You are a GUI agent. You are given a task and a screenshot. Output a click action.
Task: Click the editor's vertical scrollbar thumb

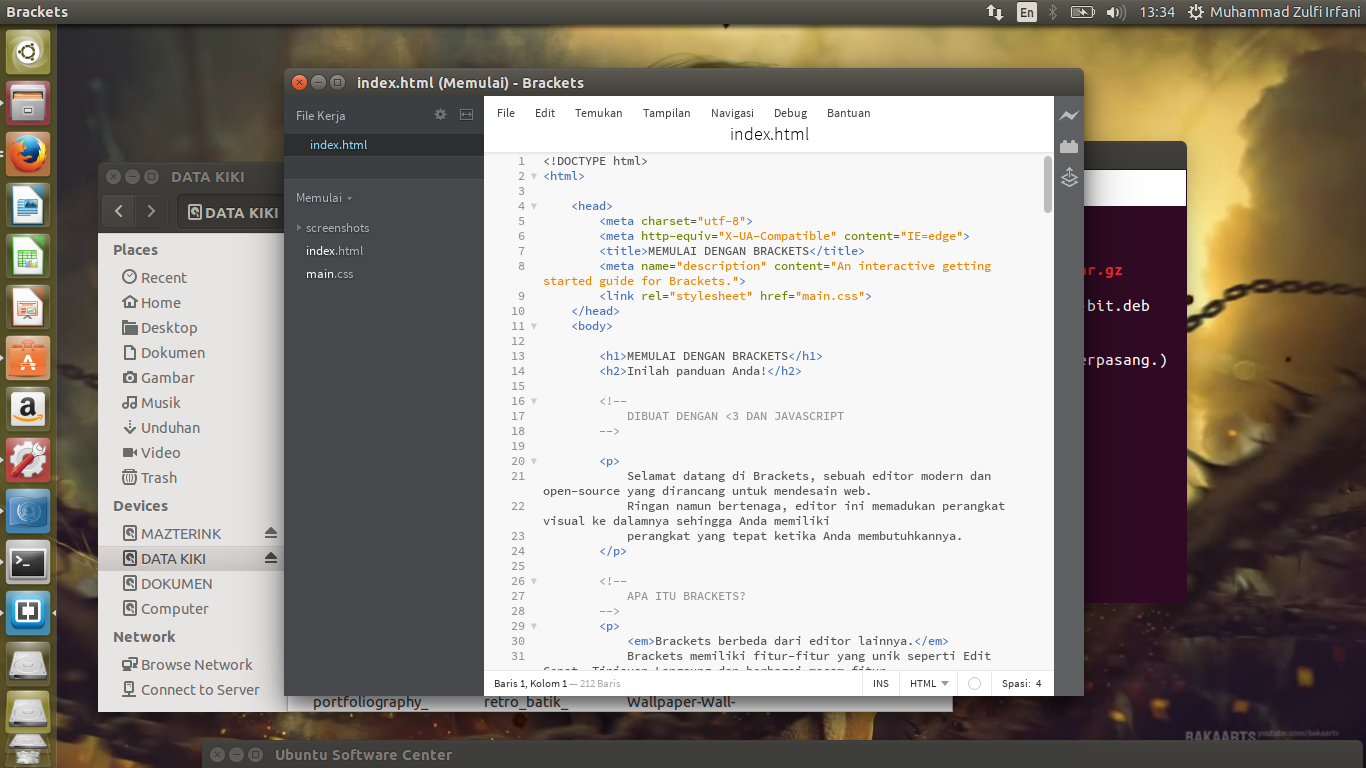(x=1048, y=184)
